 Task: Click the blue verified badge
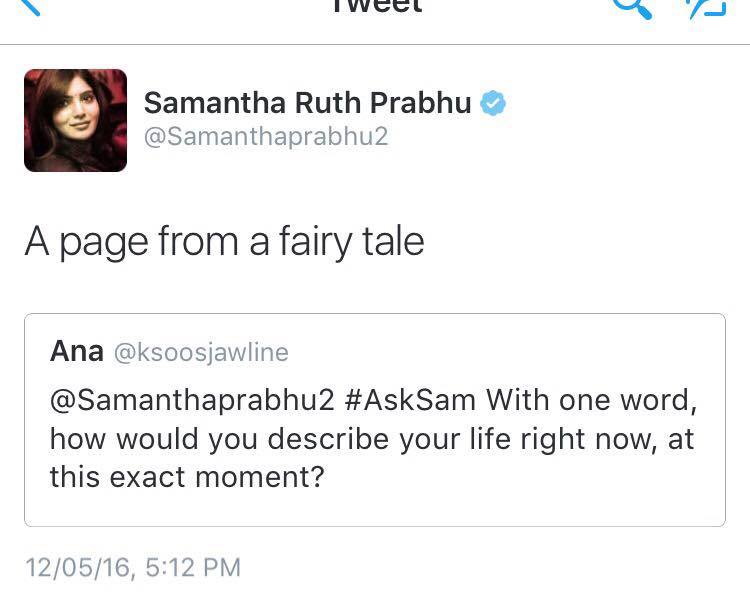pyautogui.click(x=493, y=103)
